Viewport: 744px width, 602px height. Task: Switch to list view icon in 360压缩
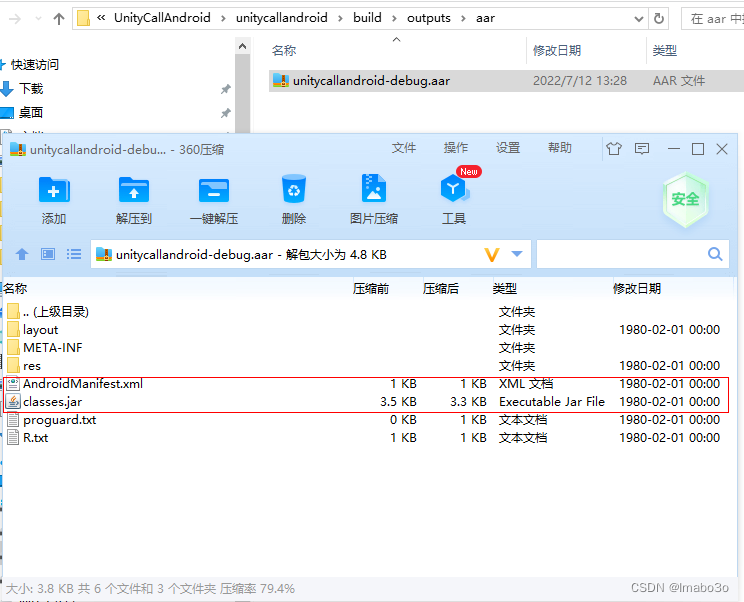click(74, 254)
